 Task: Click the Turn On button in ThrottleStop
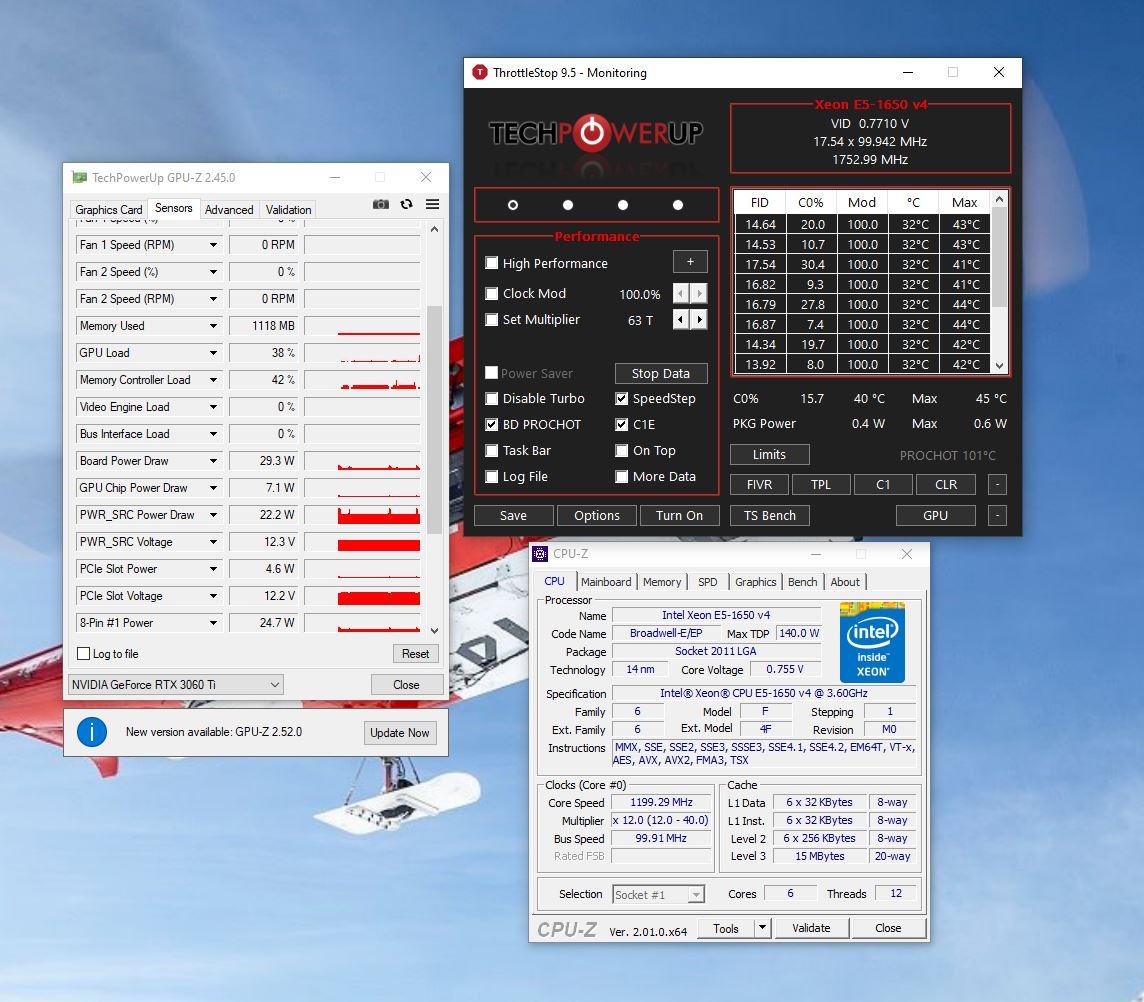point(679,515)
